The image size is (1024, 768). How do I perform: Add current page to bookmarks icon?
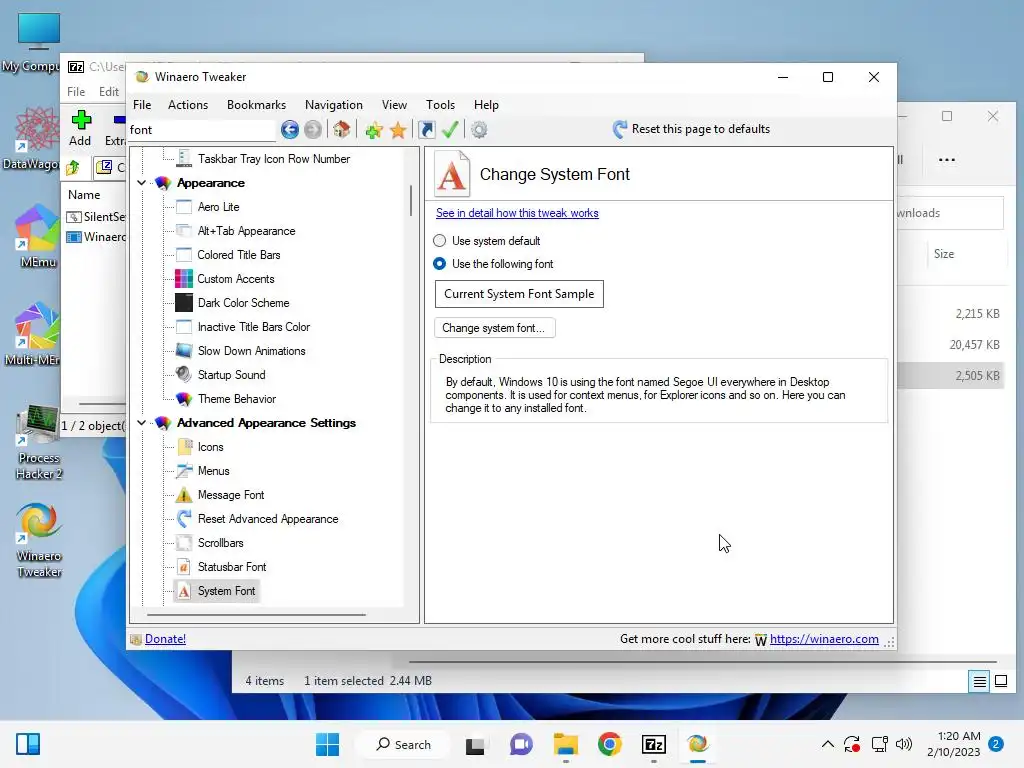pos(374,129)
